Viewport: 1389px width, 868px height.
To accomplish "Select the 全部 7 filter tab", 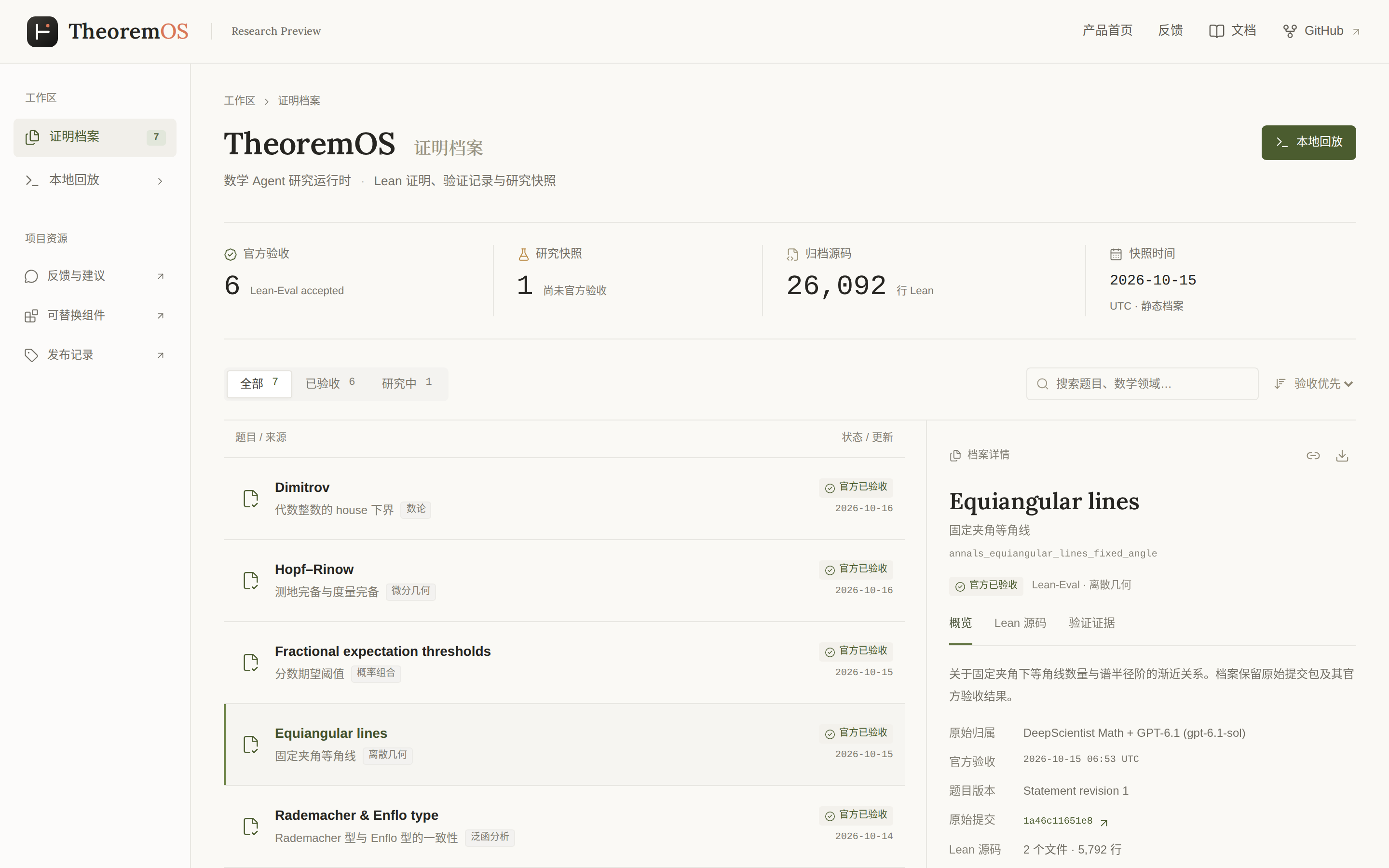I will [259, 383].
